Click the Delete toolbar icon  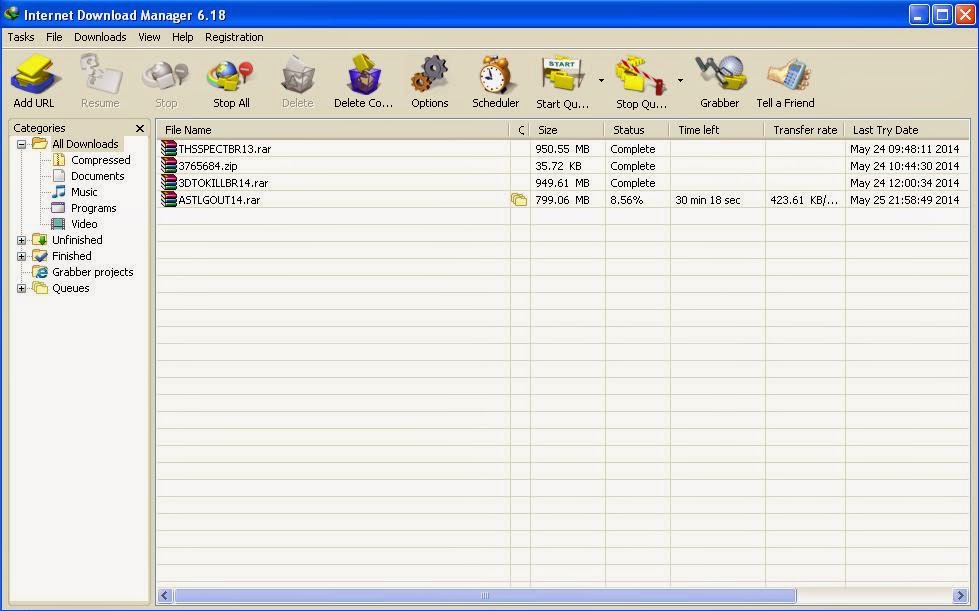pyautogui.click(x=298, y=75)
